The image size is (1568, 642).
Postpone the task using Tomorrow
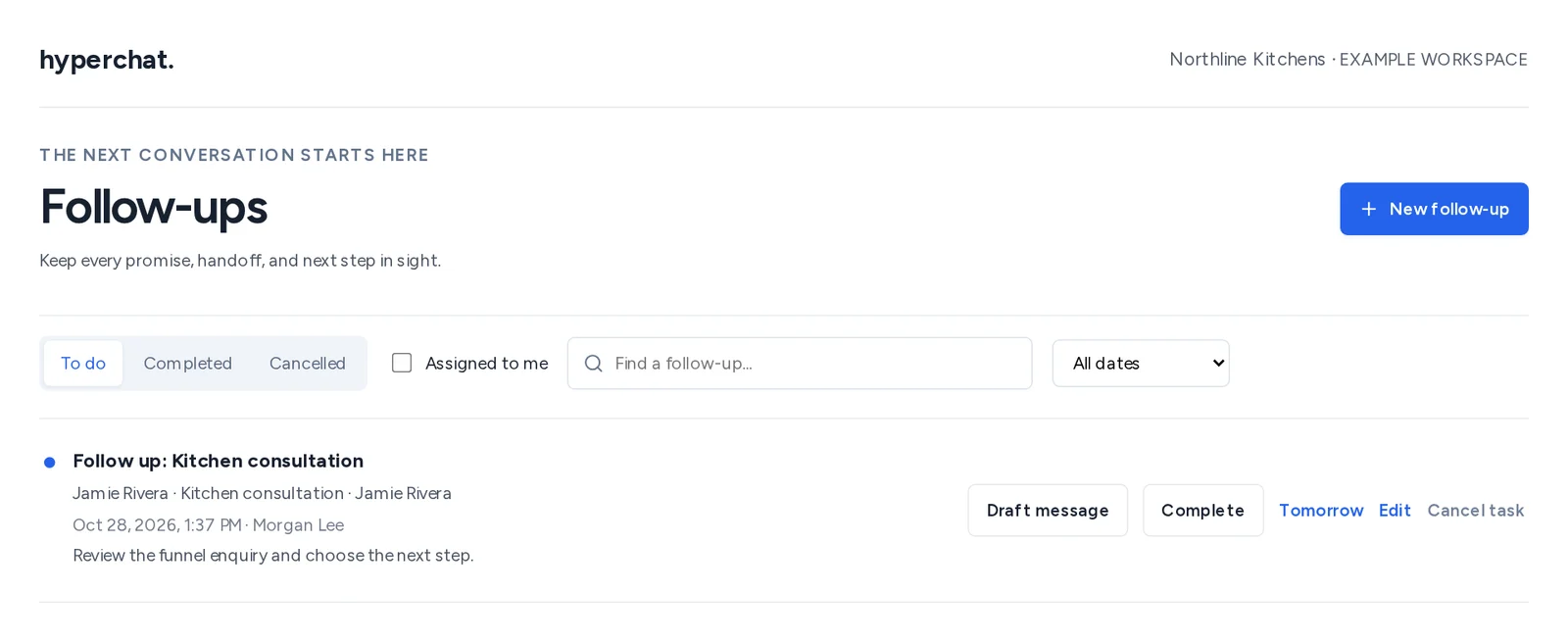1321,511
